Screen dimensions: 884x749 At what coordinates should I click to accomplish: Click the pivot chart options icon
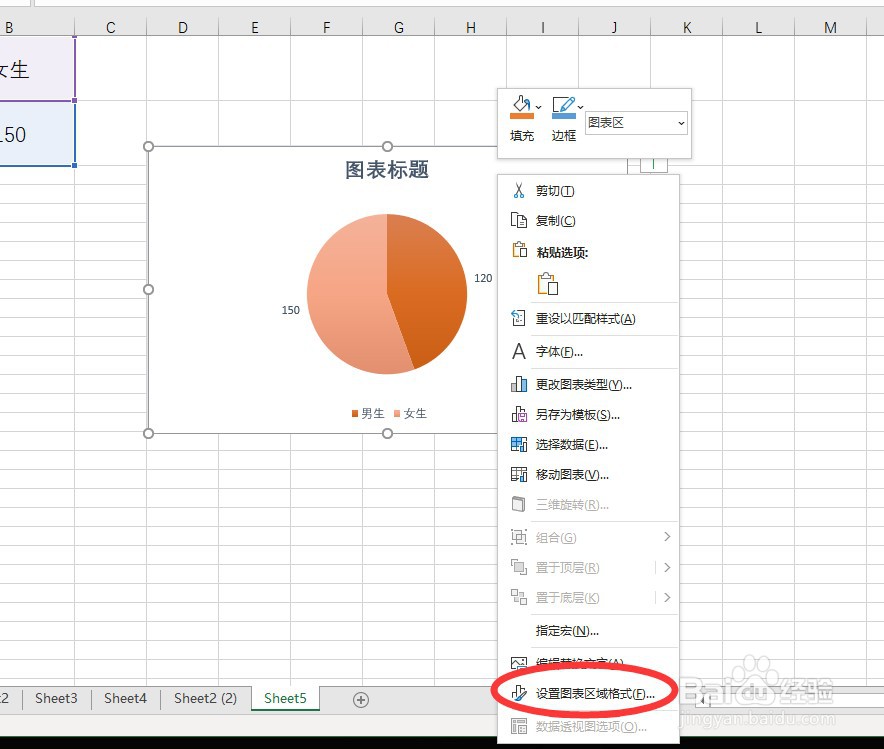pyautogui.click(x=519, y=726)
